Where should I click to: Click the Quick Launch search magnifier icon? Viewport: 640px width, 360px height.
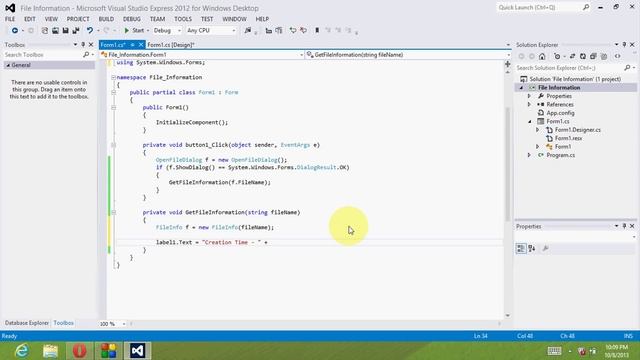tap(586, 7)
